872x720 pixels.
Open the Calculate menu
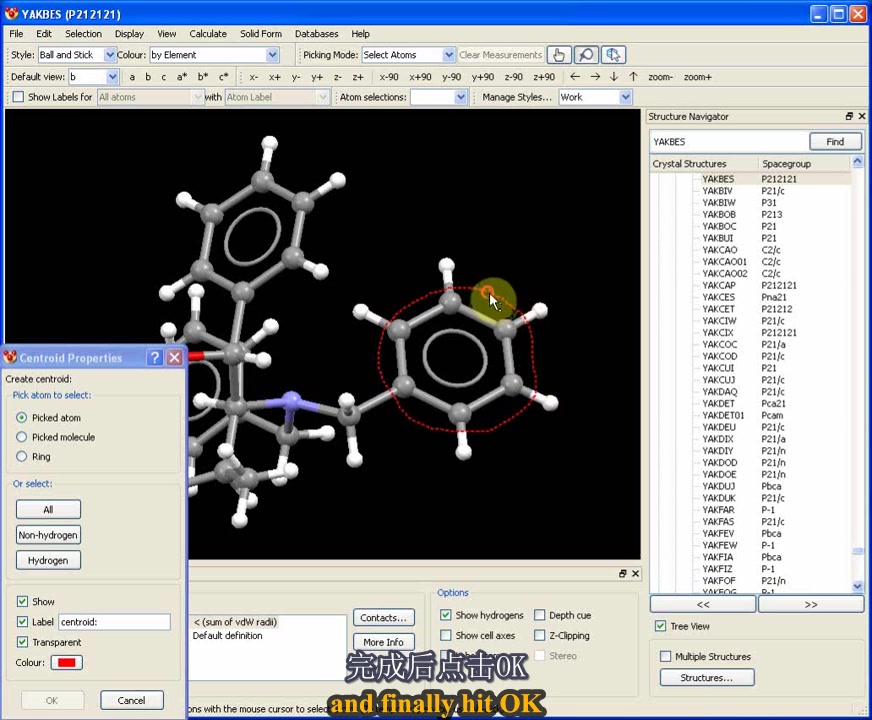(x=208, y=34)
